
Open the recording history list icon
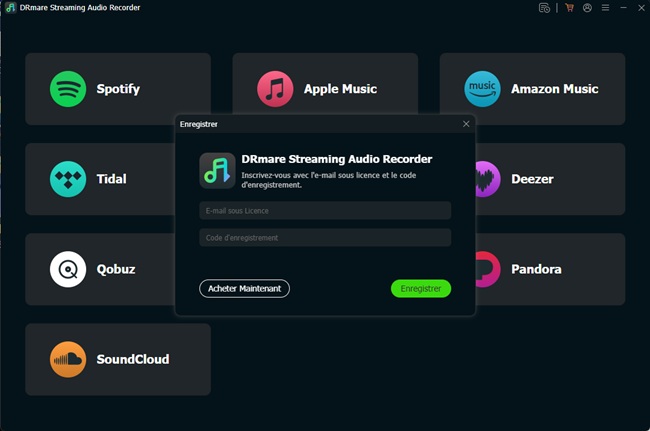pyautogui.click(x=544, y=7)
